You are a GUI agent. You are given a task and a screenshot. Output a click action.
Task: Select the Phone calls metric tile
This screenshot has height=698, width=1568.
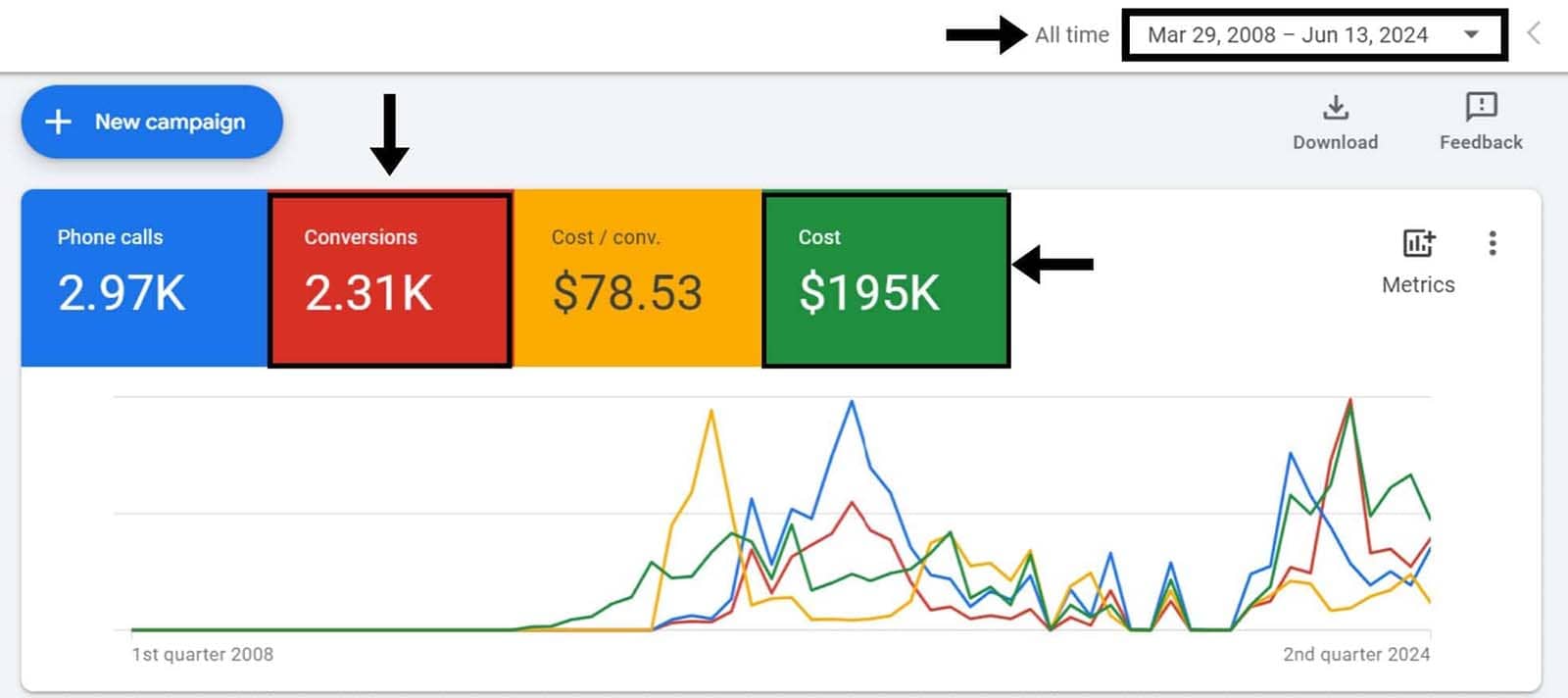144,277
